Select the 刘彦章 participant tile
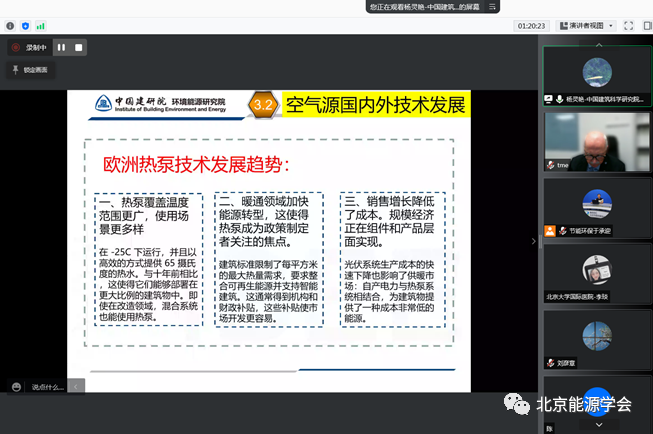653x434 pixels. tap(597, 340)
